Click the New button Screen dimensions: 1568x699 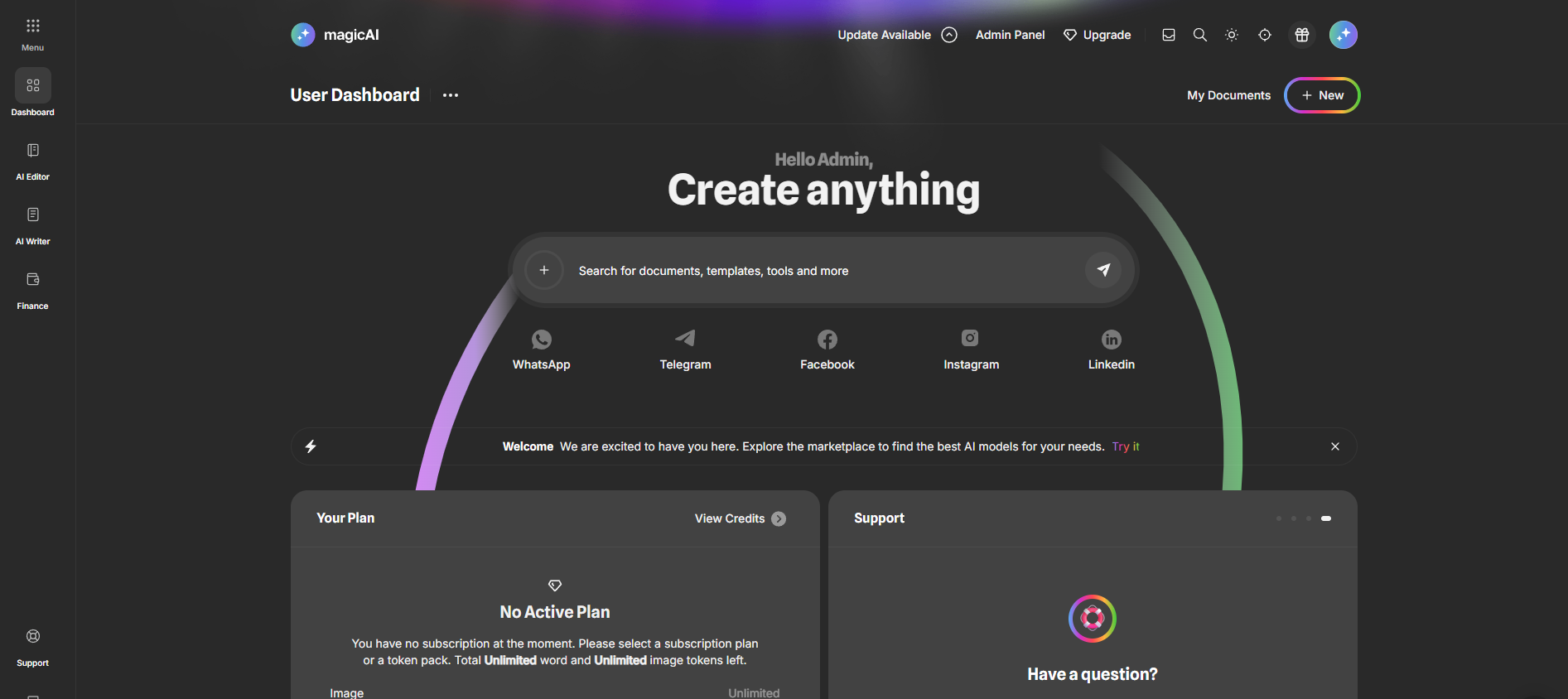[x=1322, y=95]
